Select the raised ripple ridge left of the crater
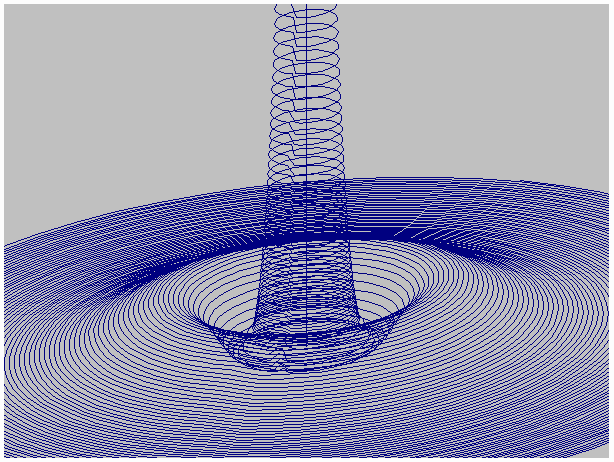 pos(130,285)
